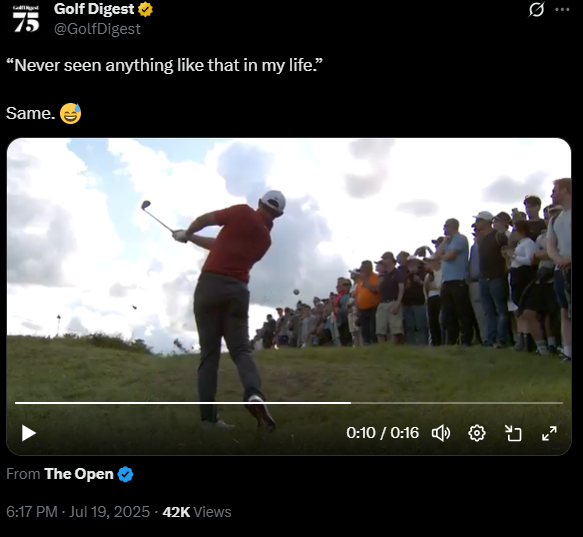Open the @GolfDigest handle link
The height and width of the screenshot is (537, 583).
pos(97,29)
